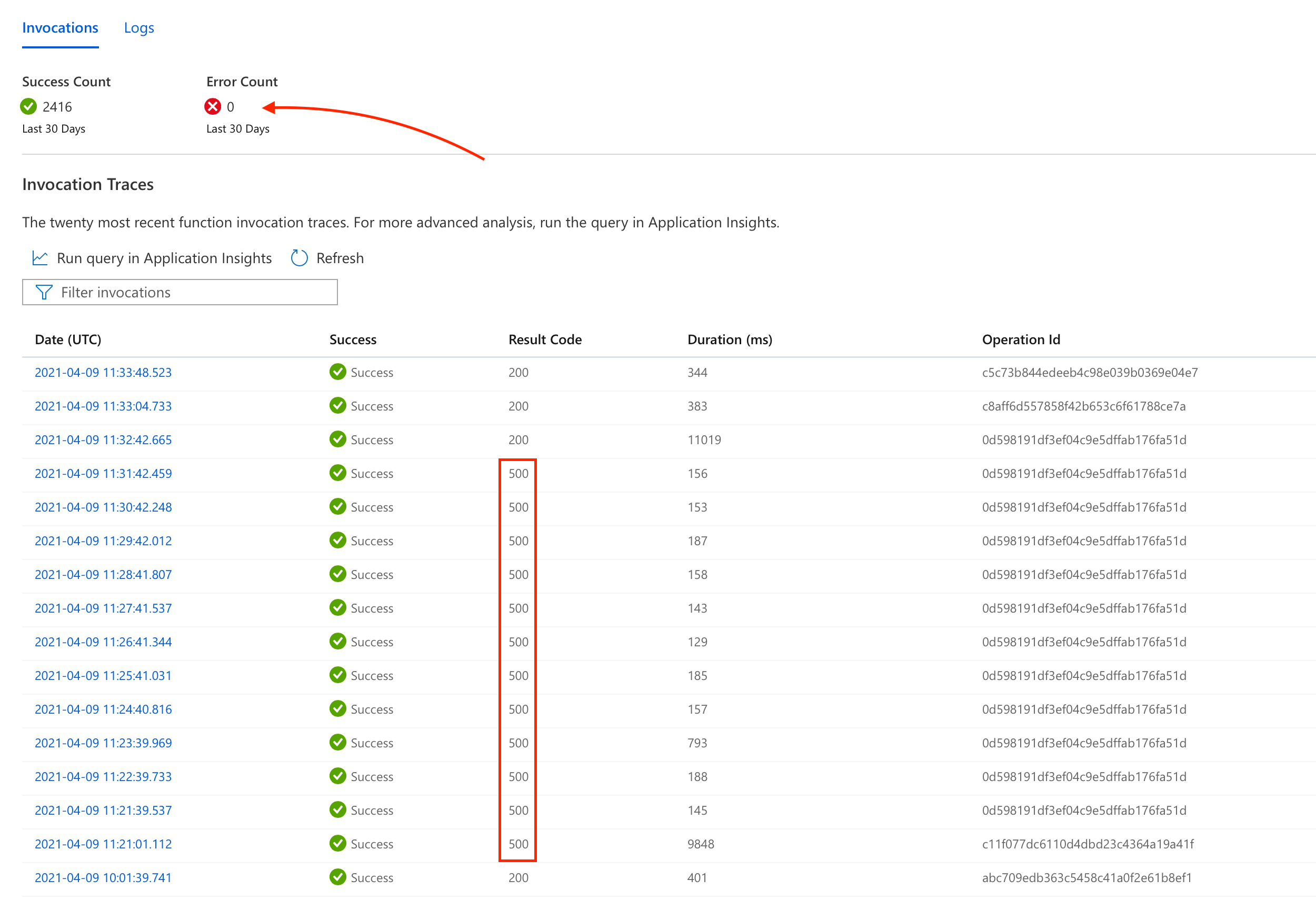Click the filter funnel icon
This screenshot has height=900, width=1316.
[x=44, y=292]
